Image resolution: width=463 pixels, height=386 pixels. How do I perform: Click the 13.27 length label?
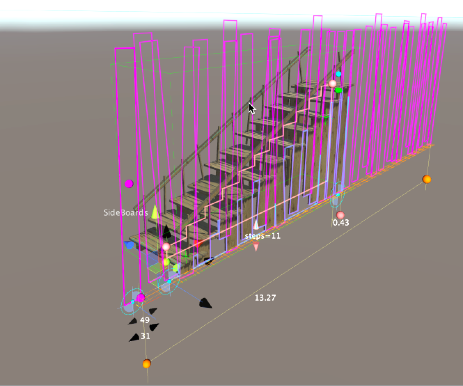(265, 298)
